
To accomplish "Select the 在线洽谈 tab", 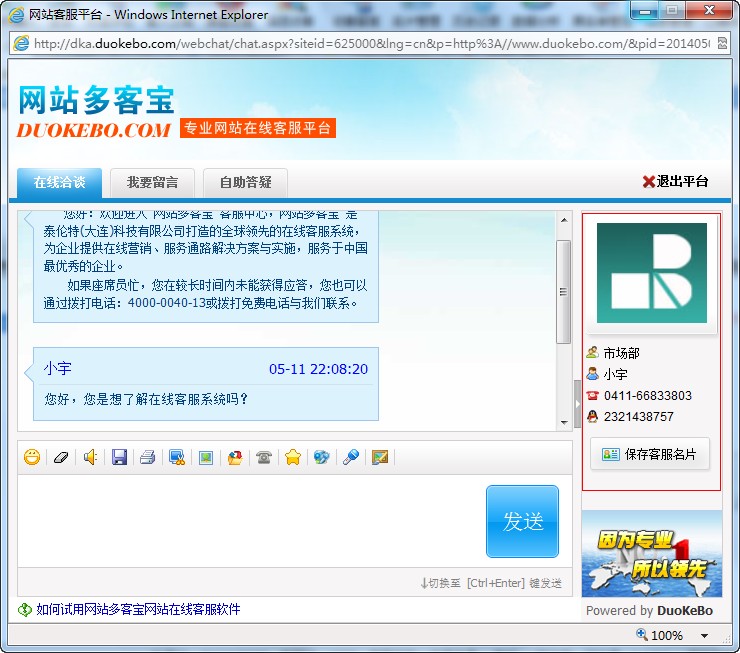I will pos(59,182).
